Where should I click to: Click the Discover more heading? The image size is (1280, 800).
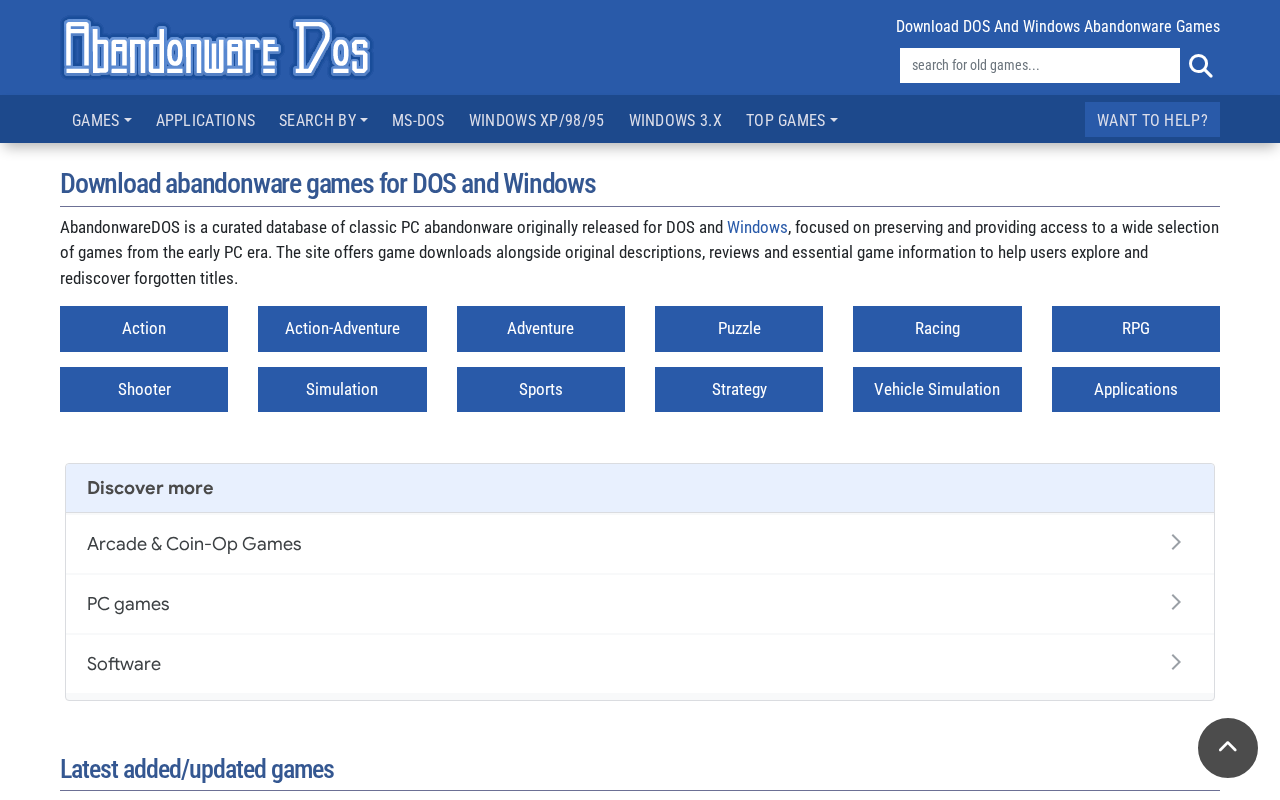(x=150, y=488)
